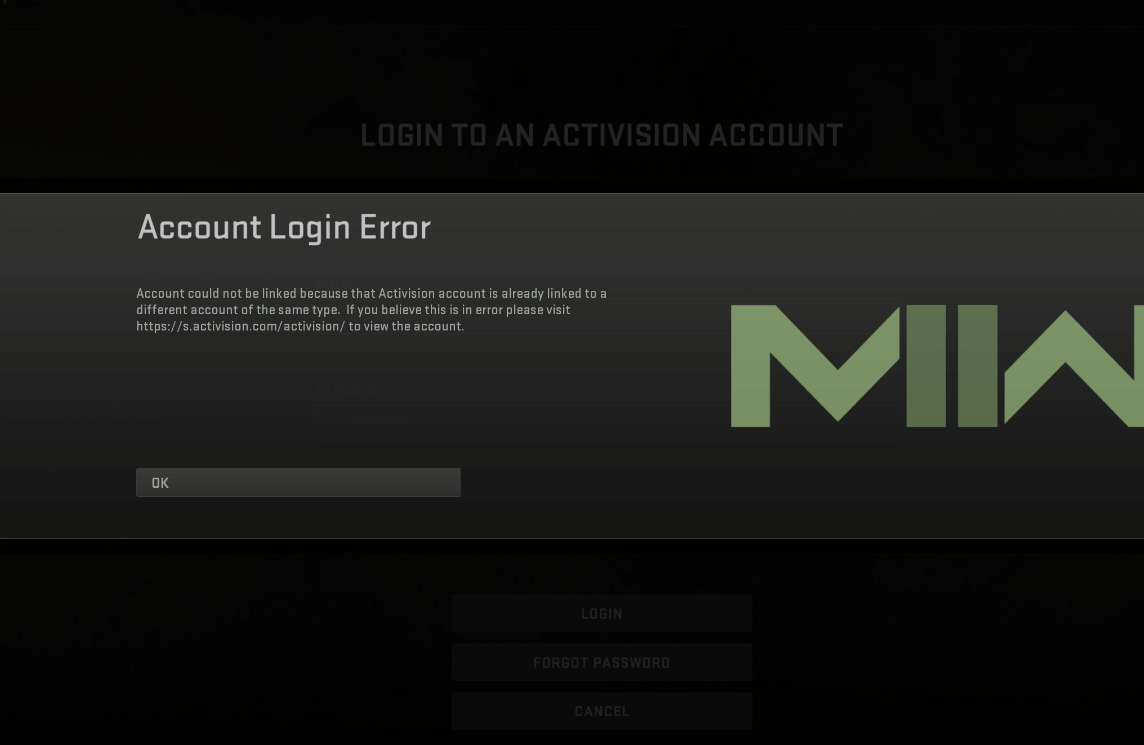Image resolution: width=1144 pixels, height=745 pixels.
Task: Dismiss the error with the OK button
Action: [x=298, y=482]
